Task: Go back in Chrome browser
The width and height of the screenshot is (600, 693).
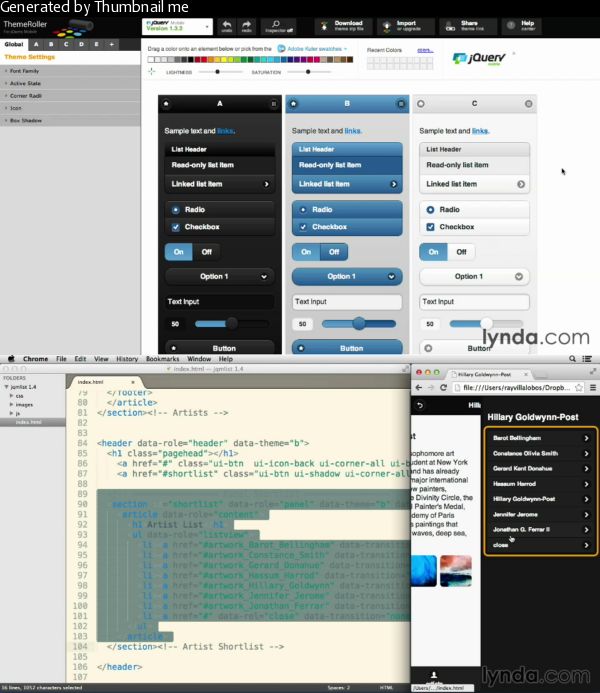Action: (419, 388)
